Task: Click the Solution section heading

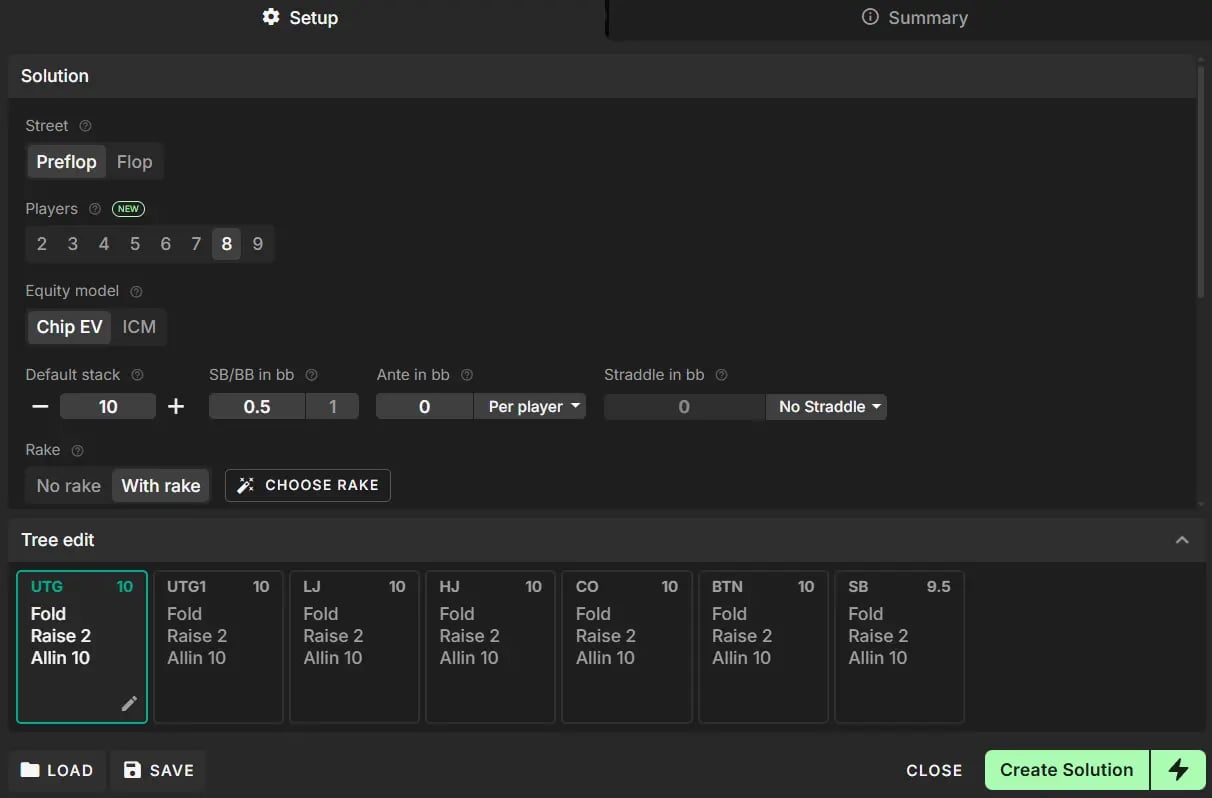Action: click(x=55, y=76)
